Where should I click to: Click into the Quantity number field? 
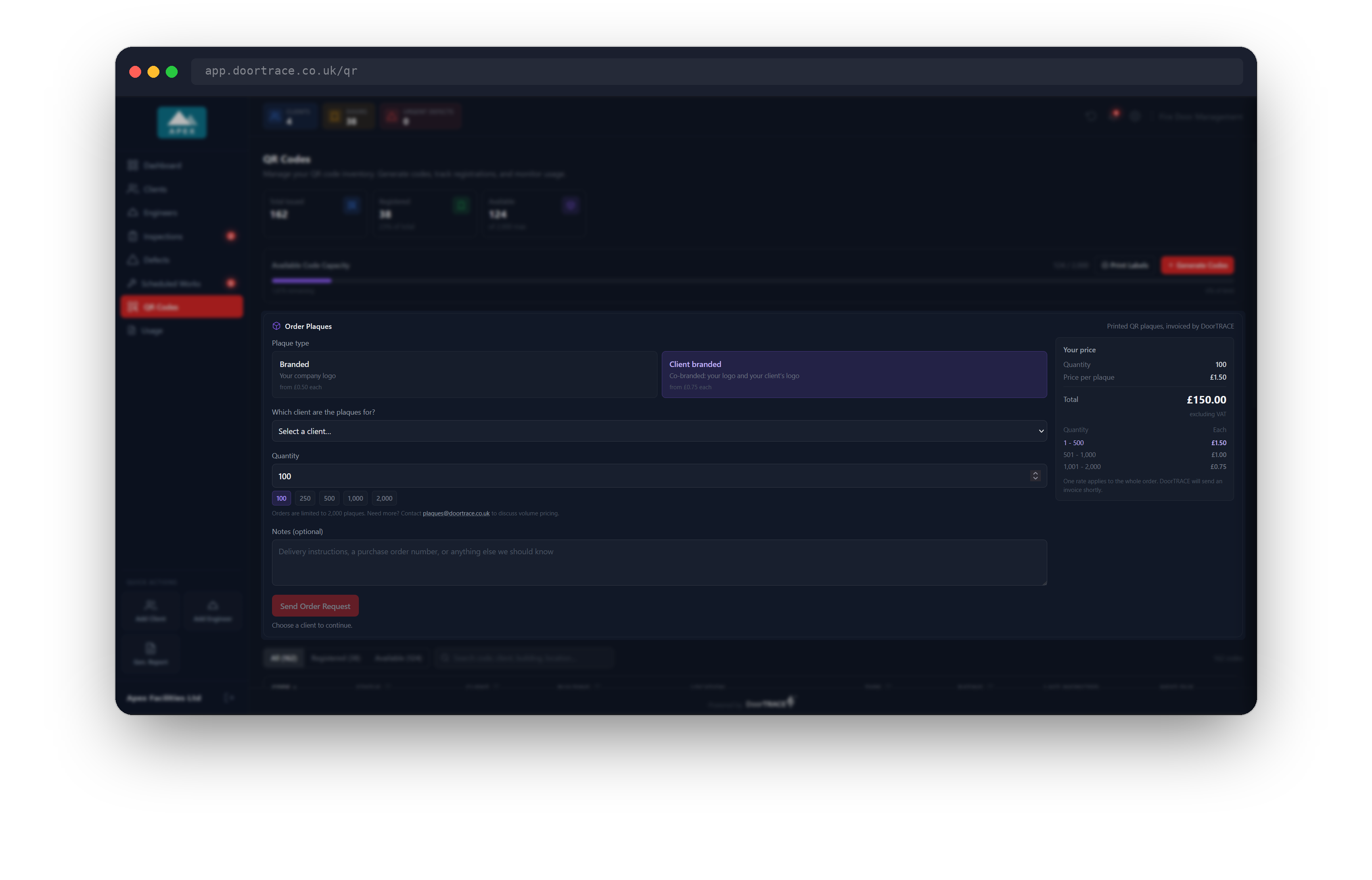click(x=659, y=476)
